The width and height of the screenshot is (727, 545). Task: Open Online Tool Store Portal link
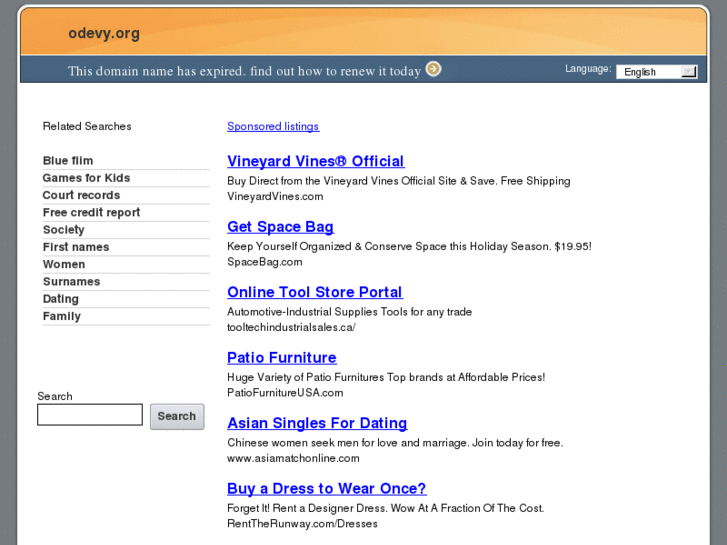pyautogui.click(x=315, y=292)
